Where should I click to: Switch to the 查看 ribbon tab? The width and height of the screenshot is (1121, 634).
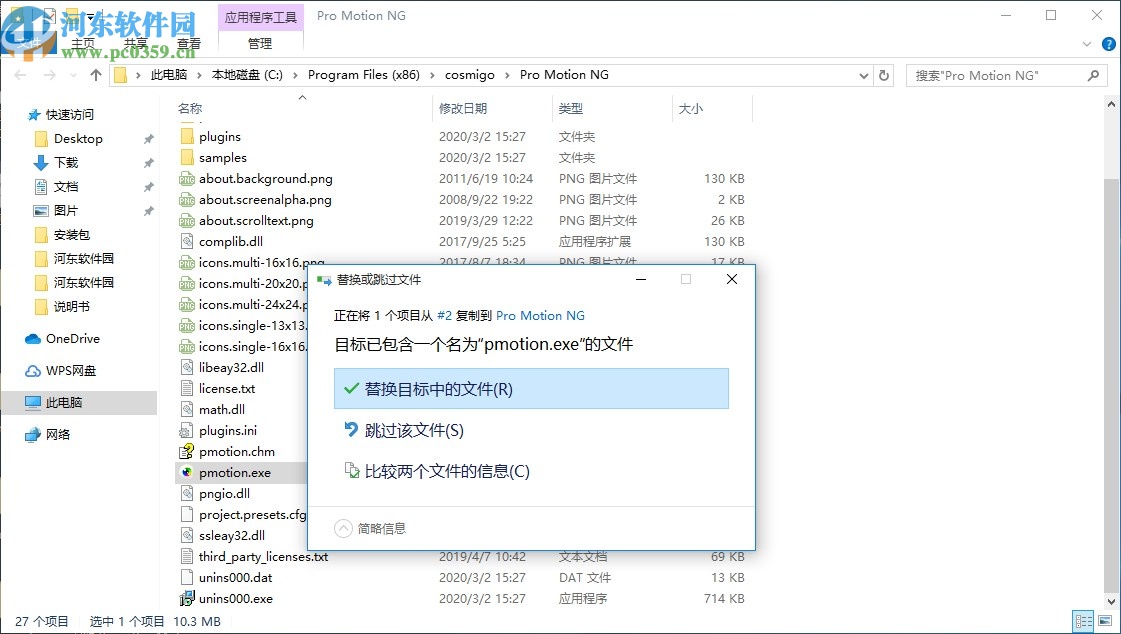189,44
